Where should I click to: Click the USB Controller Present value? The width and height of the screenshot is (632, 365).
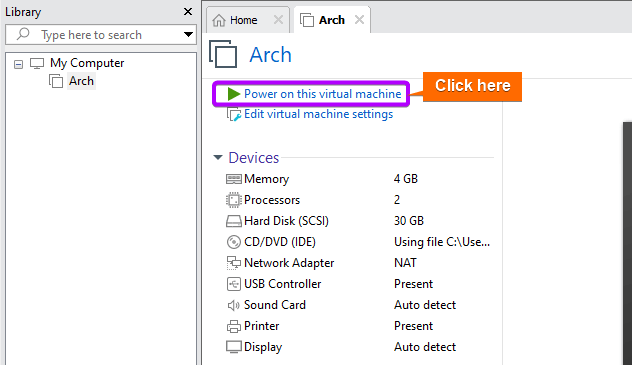(x=413, y=284)
